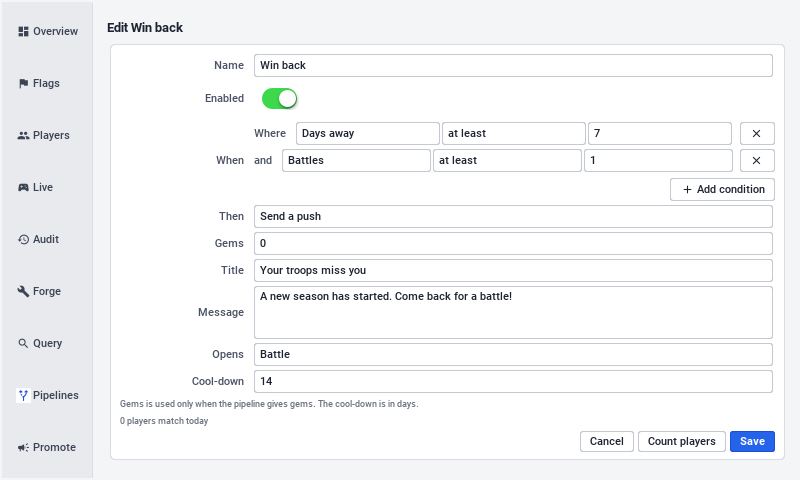Click the Message text area
Screen dimensions: 800x480
click(x=513, y=313)
